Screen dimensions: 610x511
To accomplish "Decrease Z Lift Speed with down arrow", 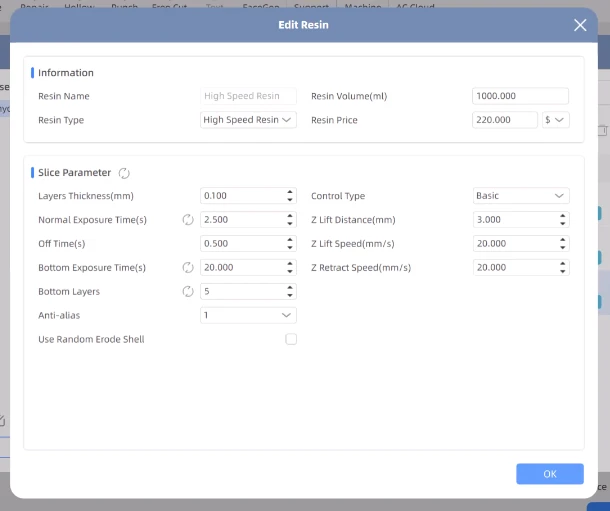I will [563, 248].
